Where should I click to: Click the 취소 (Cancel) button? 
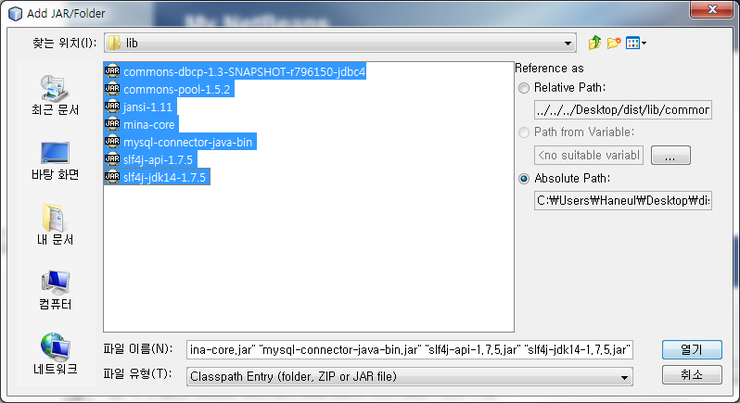click(692, 375)
